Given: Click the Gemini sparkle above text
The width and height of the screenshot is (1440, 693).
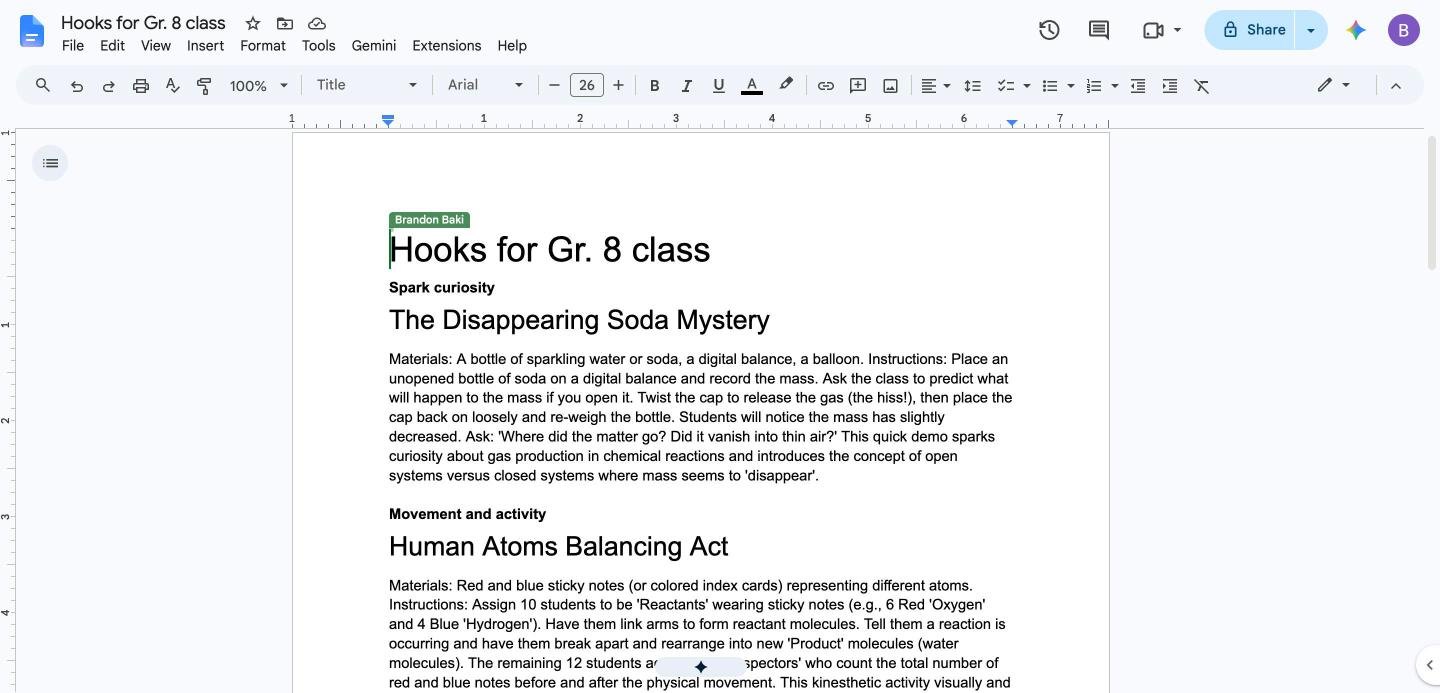Looking at the screenshot, I should pyautogui.click(x=701, y=667).
